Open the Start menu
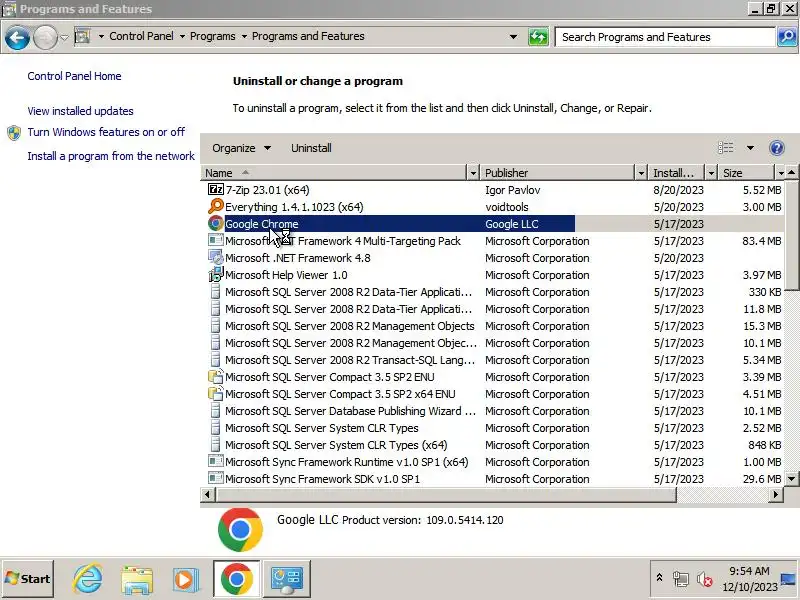The image size is (800, 600). pyautogui.click(x=28, y=579)
